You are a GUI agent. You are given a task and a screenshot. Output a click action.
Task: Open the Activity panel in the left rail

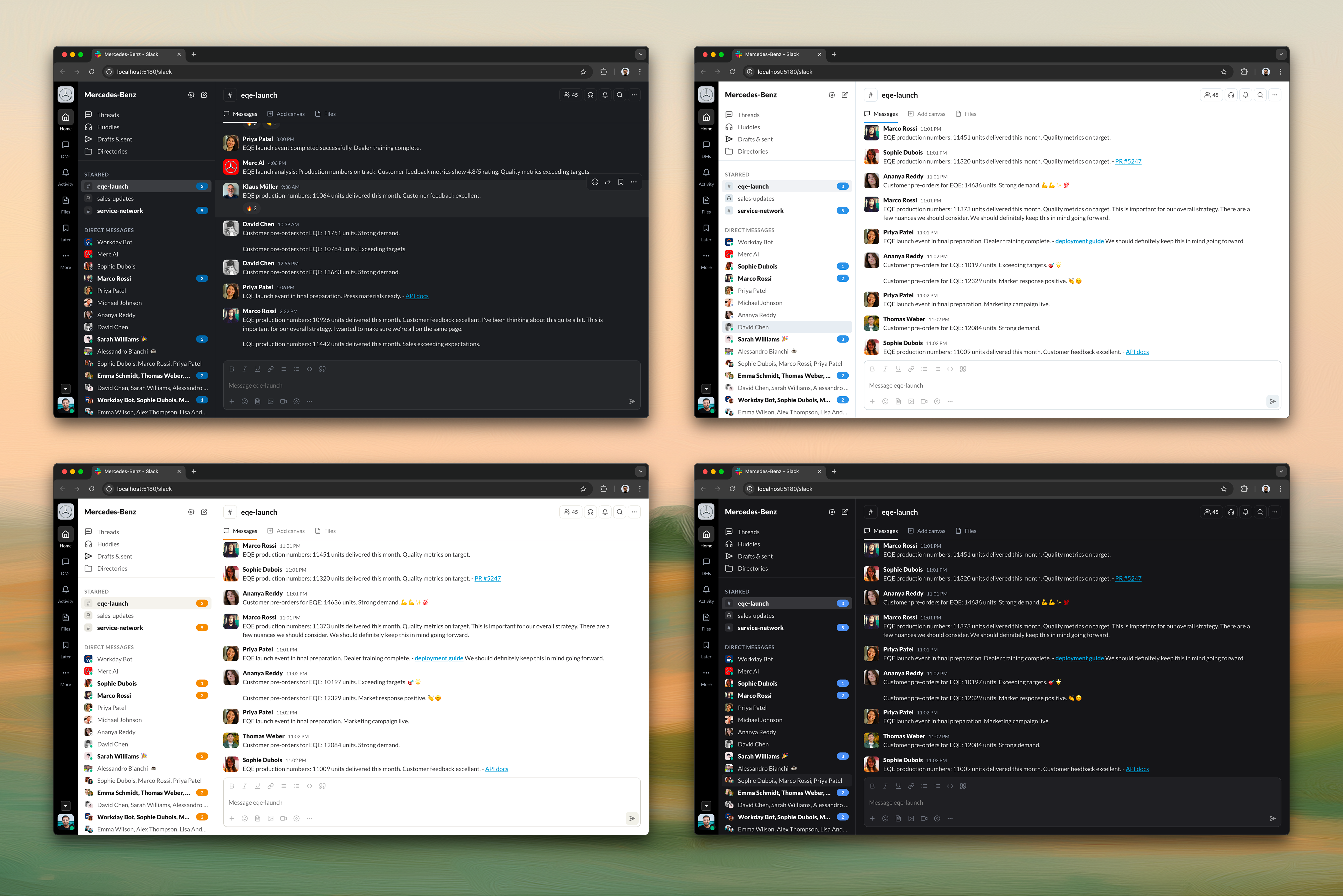tap(66, 177)
